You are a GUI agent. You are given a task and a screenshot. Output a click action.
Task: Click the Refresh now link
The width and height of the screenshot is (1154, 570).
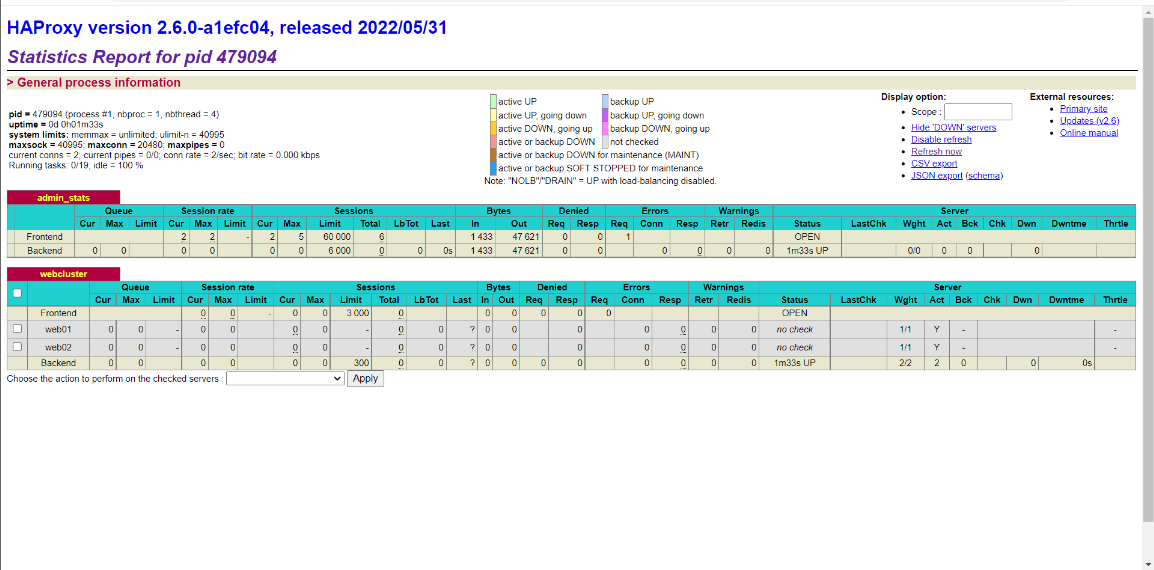(x=936, y=152)
